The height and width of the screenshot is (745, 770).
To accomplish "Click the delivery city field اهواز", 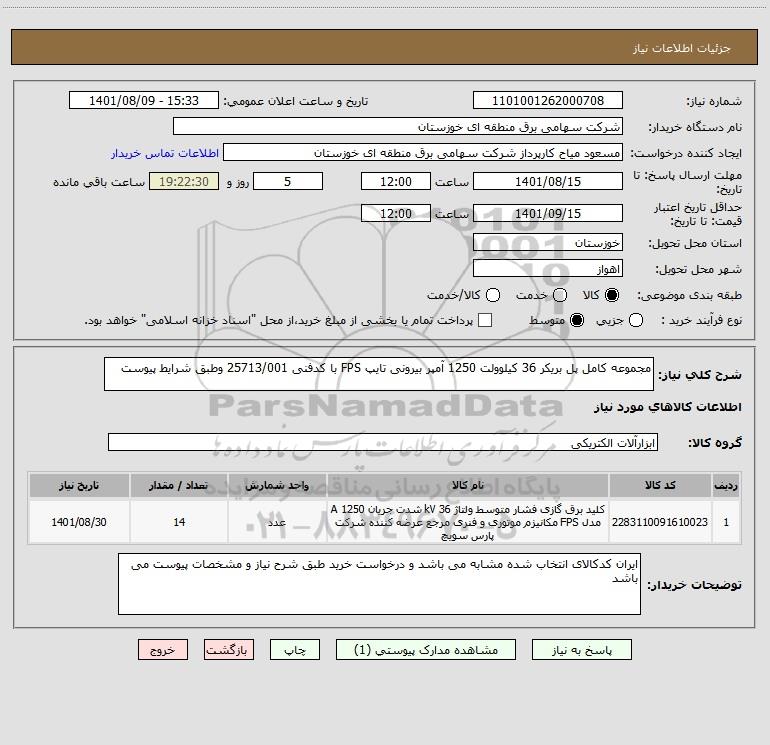I will (548, 269).
